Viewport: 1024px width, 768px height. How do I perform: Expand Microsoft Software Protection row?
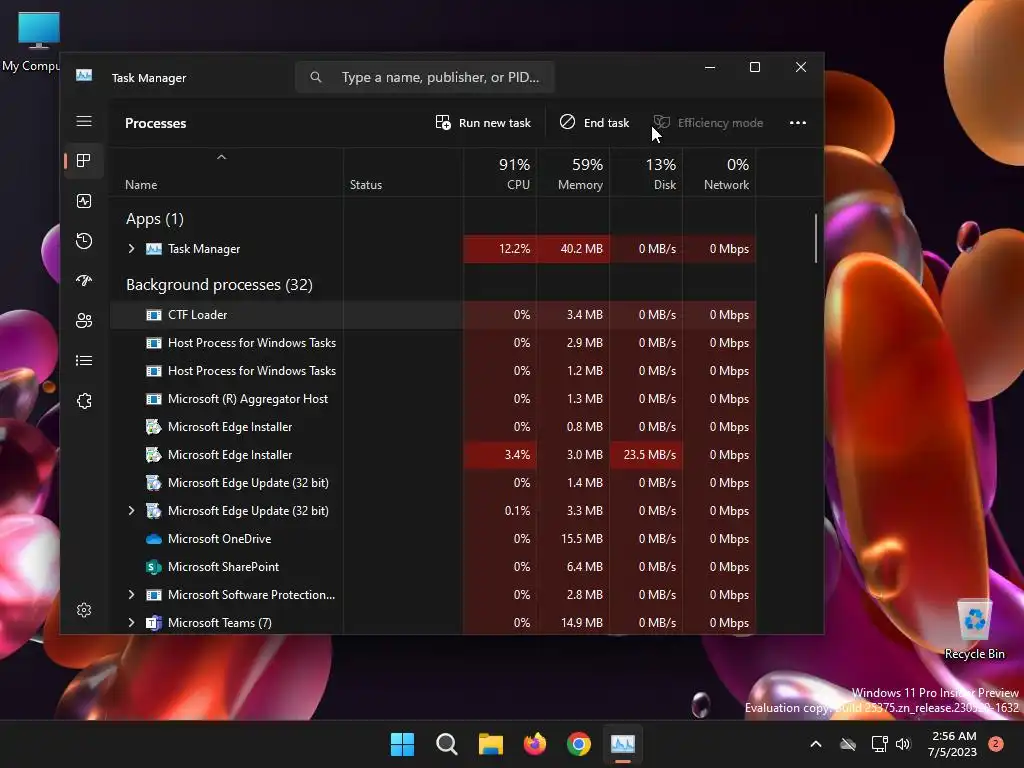[131, 595]
